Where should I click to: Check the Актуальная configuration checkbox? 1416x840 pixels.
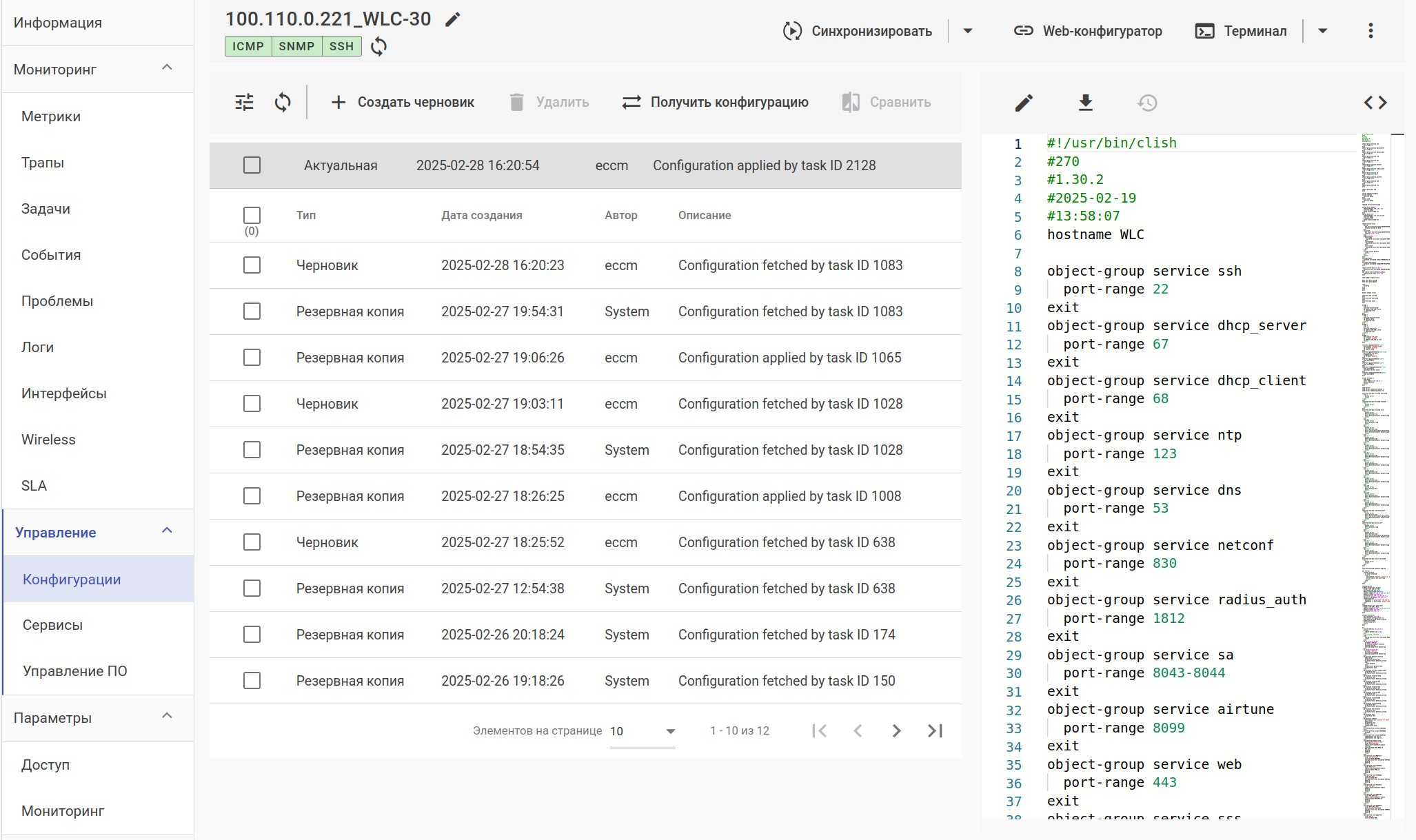(252, 165)
